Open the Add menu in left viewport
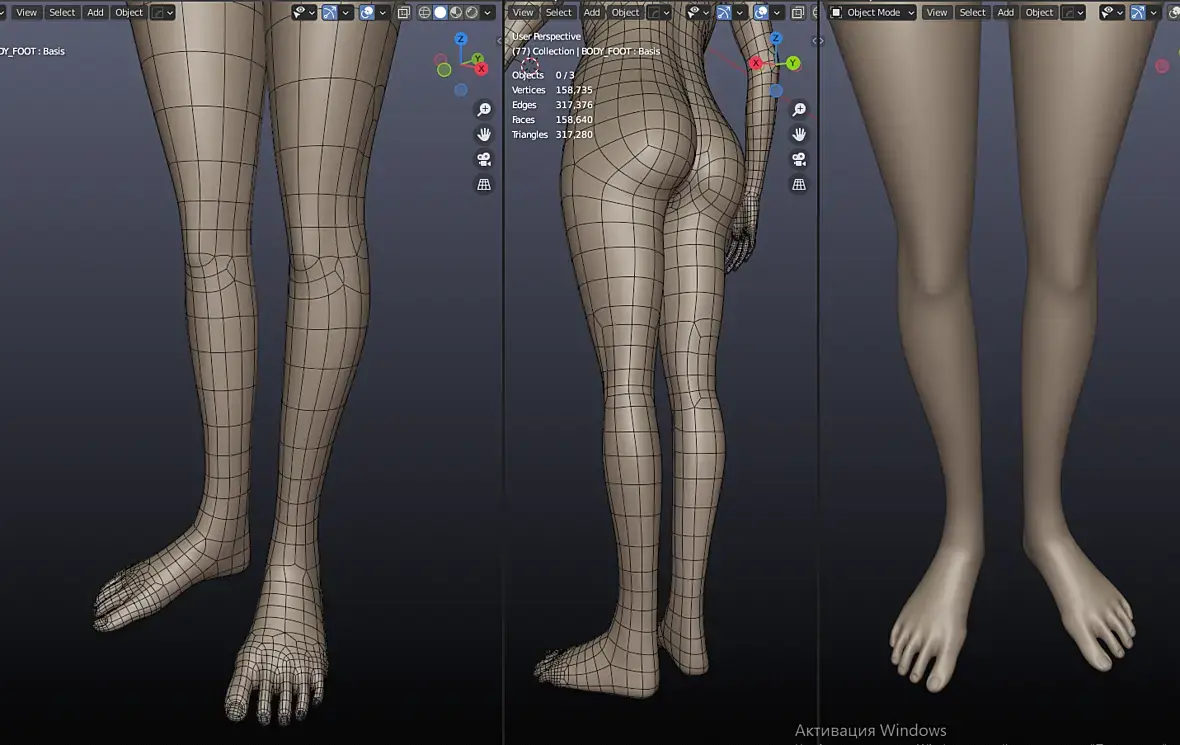This screenshot has width=1180, height=745. pyautogui.click(x=96, y=12)
